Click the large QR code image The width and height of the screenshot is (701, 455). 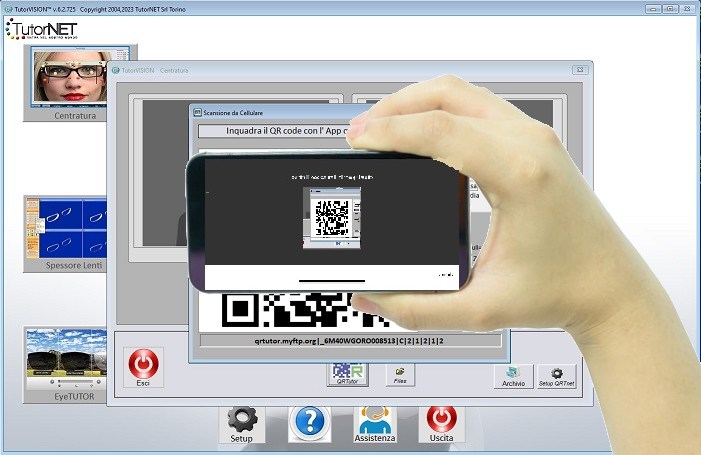pos(306,310)
